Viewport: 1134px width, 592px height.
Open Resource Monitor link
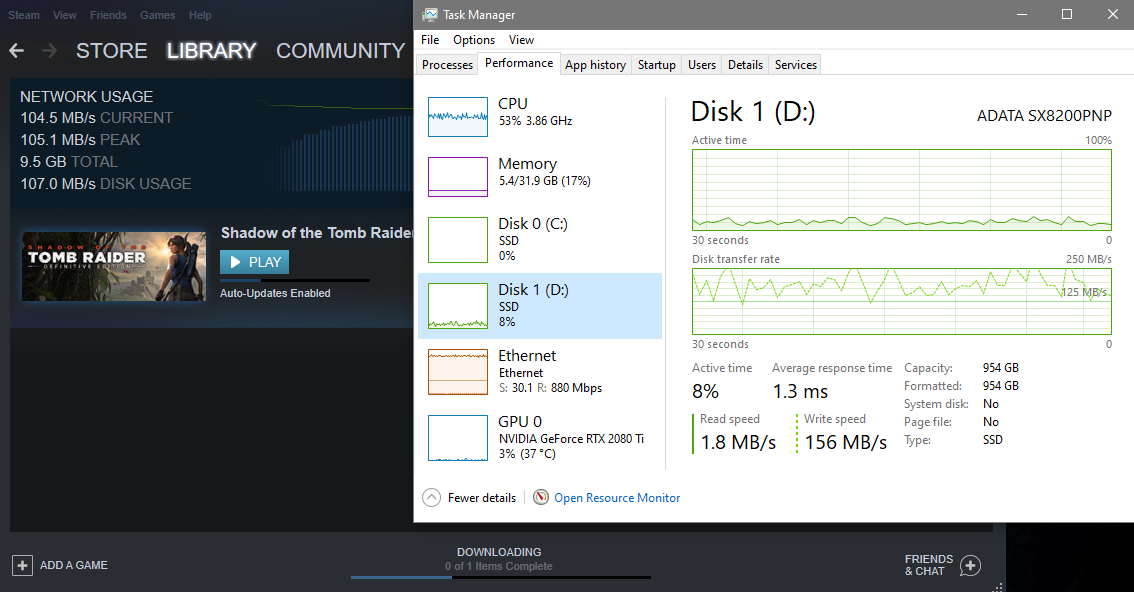pos(617,497)
